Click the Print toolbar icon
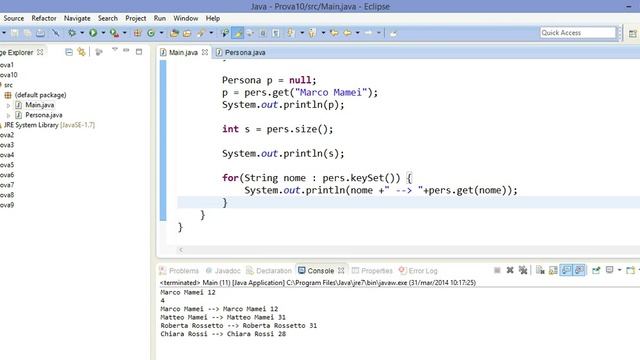 click(40, 33)
